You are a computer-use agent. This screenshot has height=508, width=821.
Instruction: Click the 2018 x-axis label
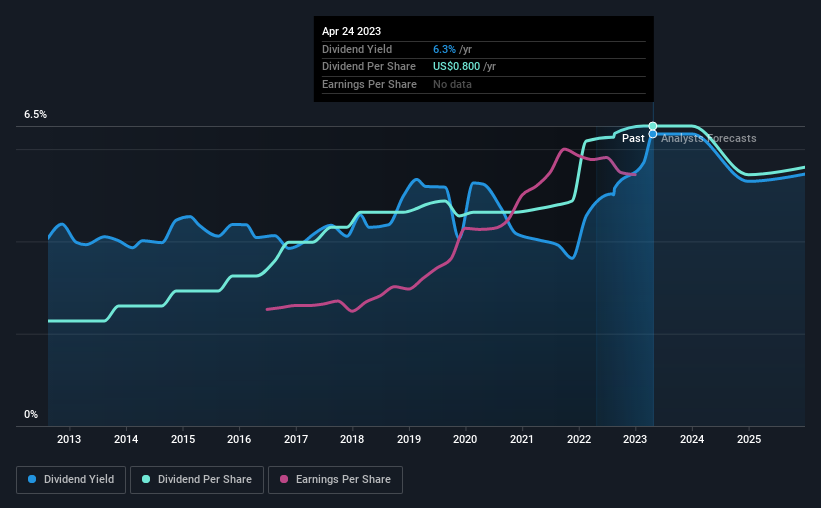click(352, 439)
